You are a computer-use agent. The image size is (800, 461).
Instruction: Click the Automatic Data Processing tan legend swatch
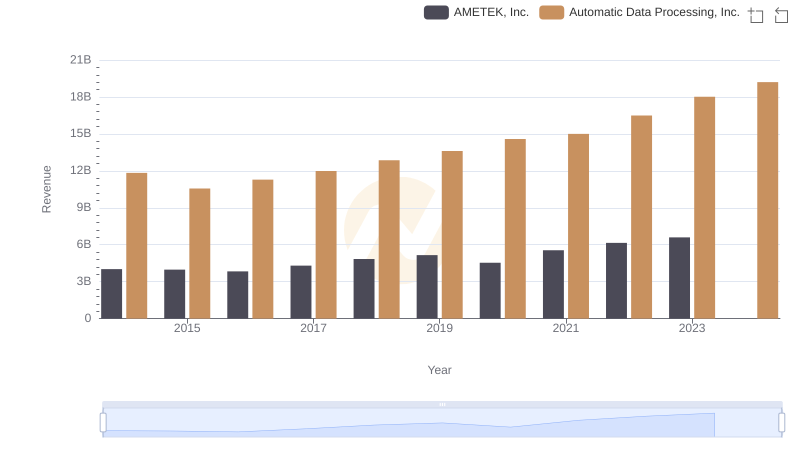pos(552,12)
